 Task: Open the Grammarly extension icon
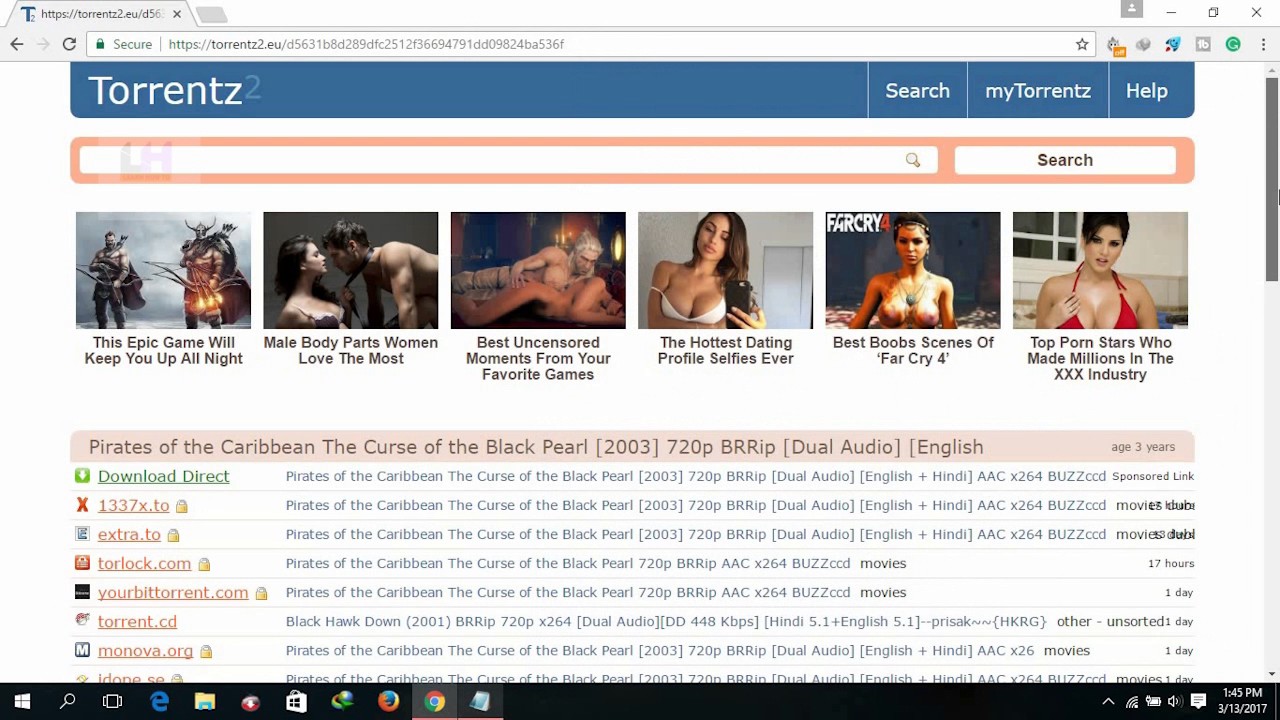[x=1233, y=44]
